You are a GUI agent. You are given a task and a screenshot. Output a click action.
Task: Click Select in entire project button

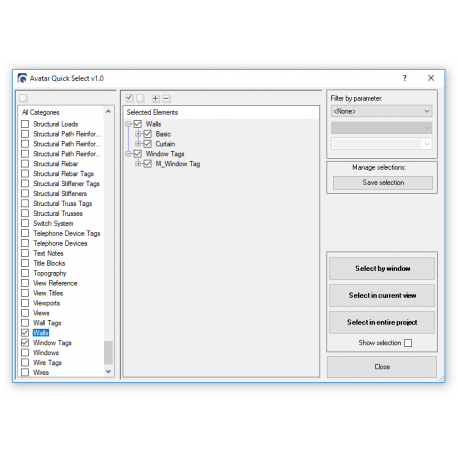pyautogui.click(x=382, y=322)
